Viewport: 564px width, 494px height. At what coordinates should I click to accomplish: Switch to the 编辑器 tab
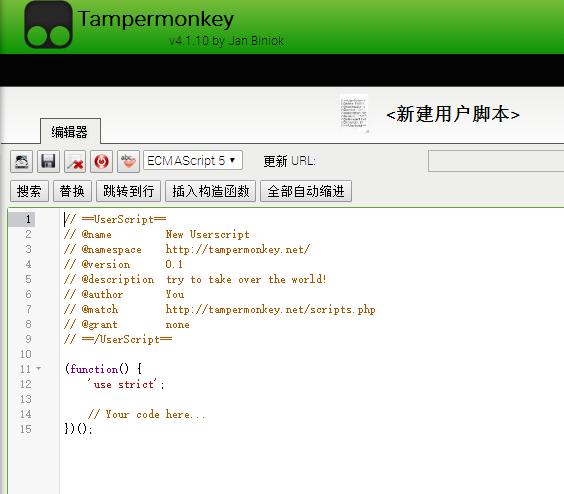[x=70, y=131]
